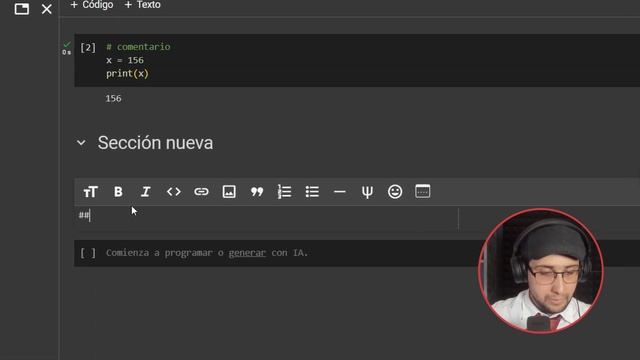
Task: Open the emoji picker
Action: click(x=395, y=192)
